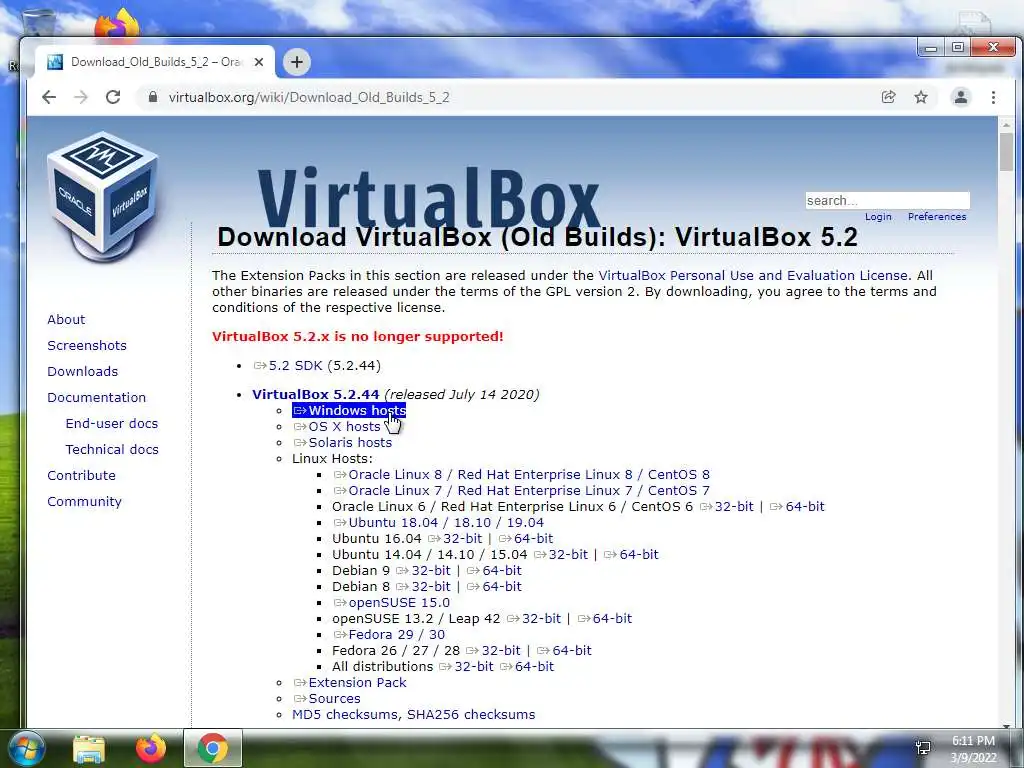Download Debian 9 32-bit package

tap(423, 570)
